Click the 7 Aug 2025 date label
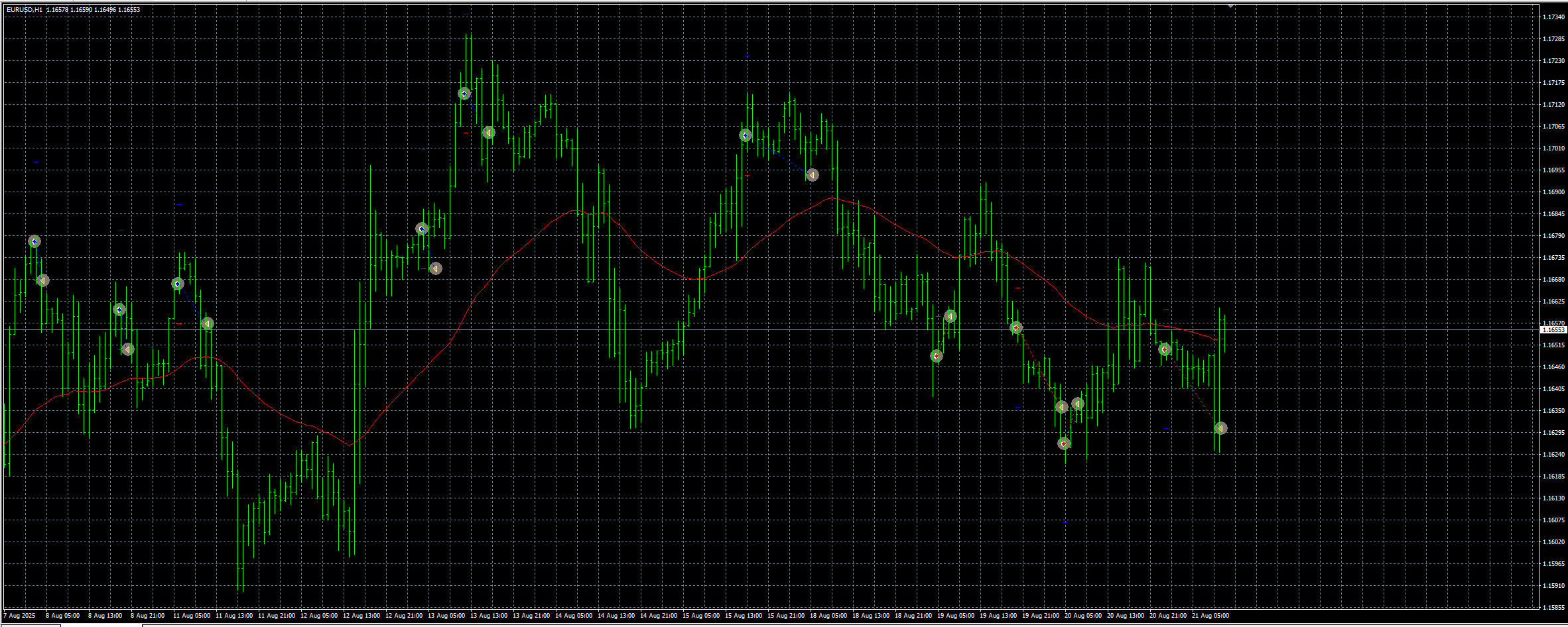This screenshot has height=627, width=1568. point(20,616)
